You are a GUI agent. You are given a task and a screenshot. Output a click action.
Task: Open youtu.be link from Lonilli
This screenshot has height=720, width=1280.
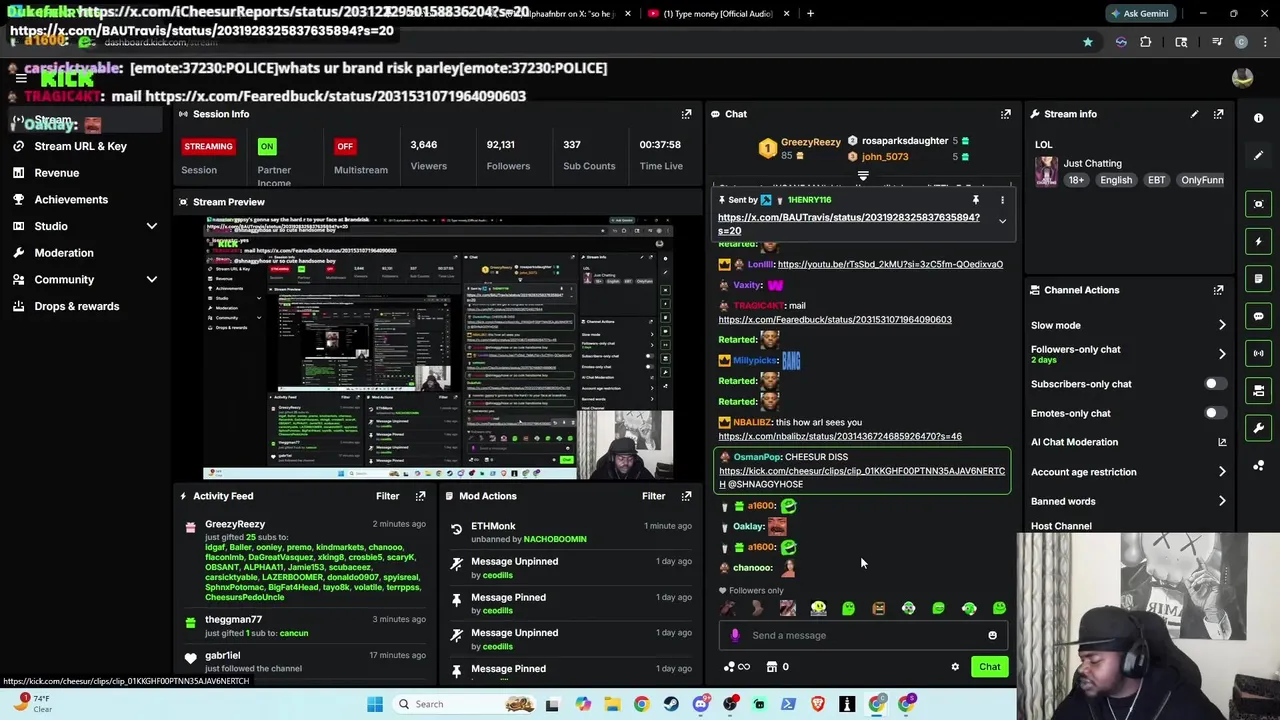tap(890, 264)
